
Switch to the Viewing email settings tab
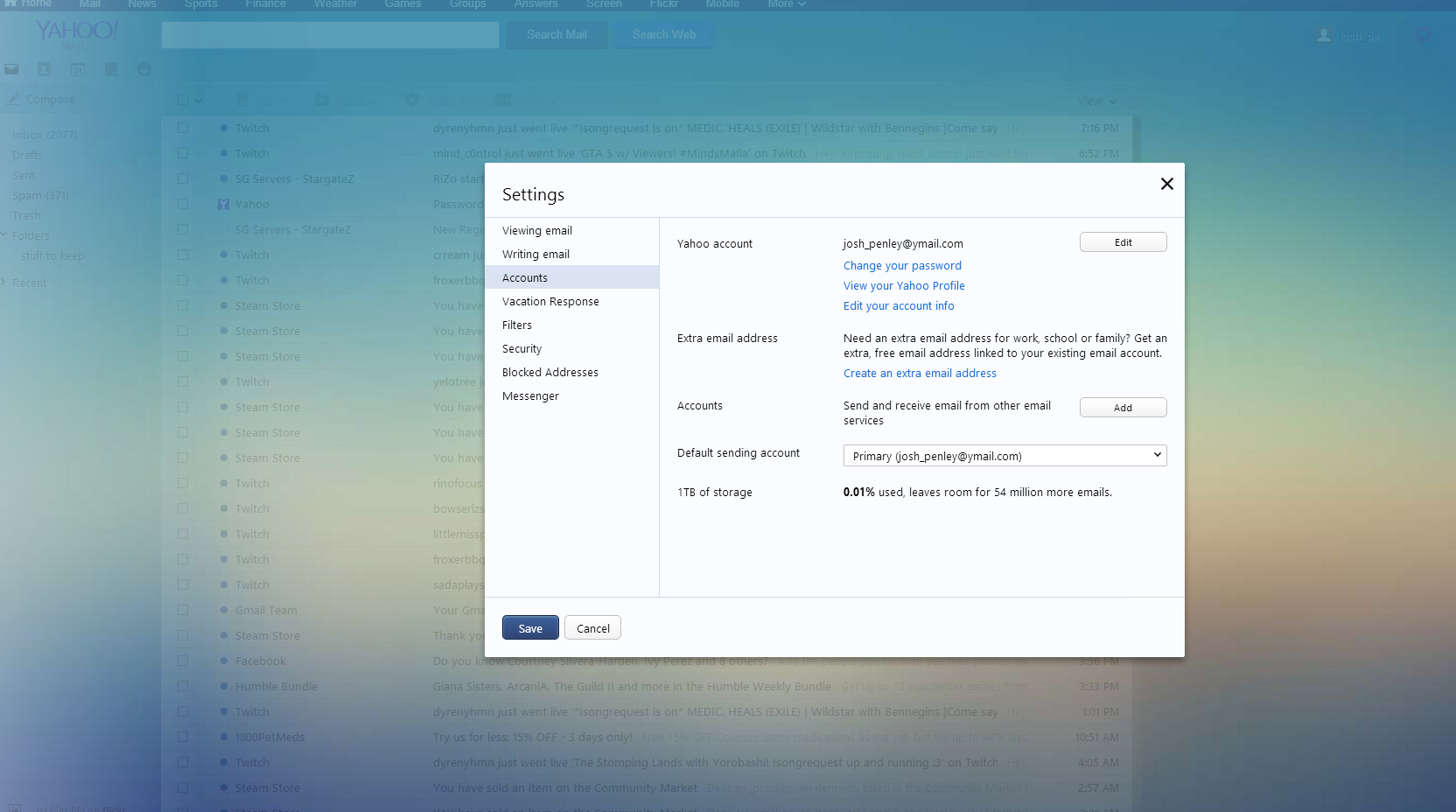[571, 230]
